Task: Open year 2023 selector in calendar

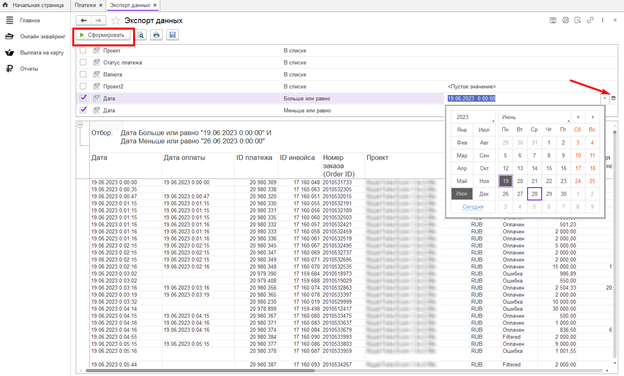Action: click(x=473, y=117)
